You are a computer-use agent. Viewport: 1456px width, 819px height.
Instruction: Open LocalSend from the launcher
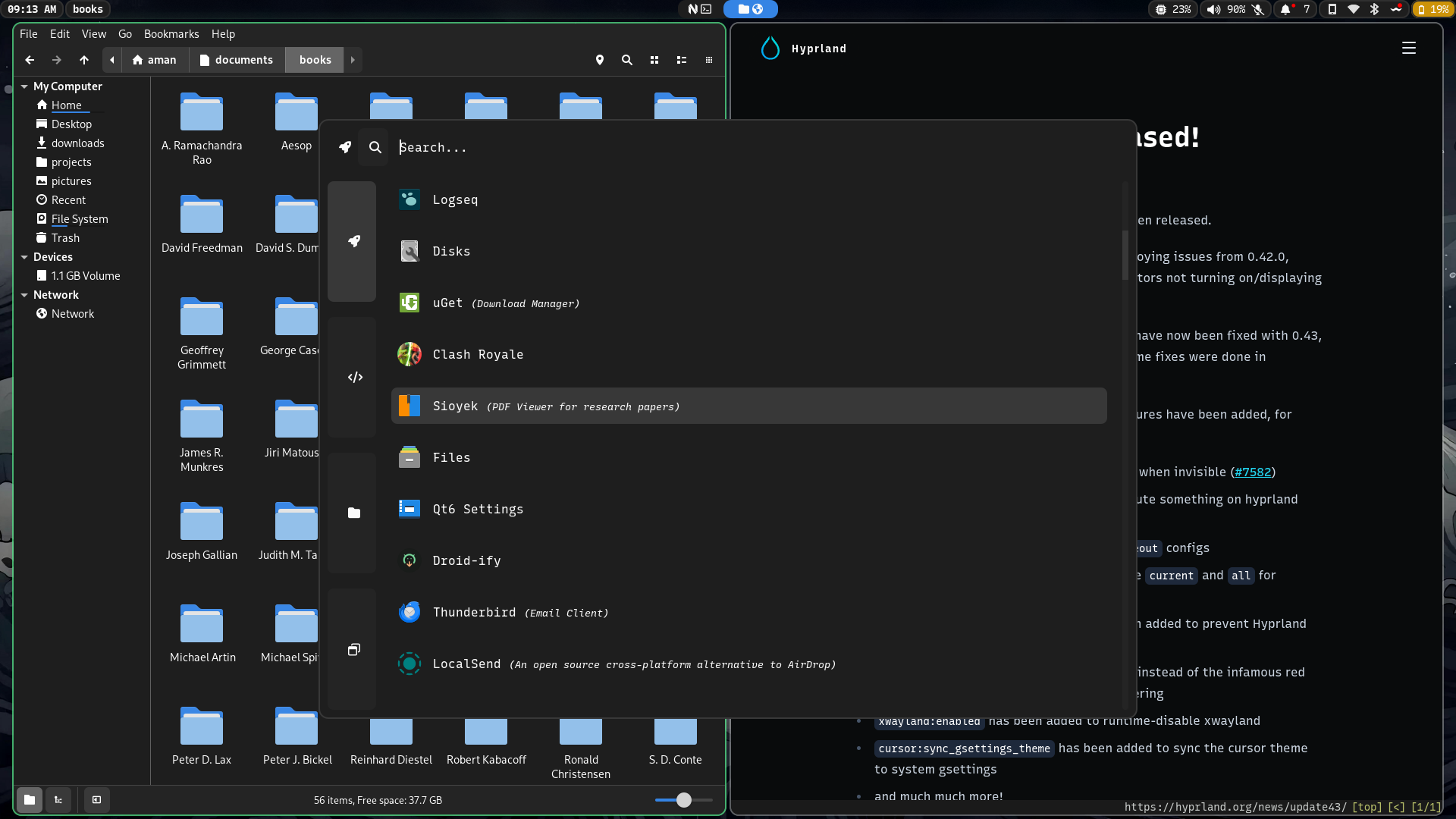[x=748, y=664]
